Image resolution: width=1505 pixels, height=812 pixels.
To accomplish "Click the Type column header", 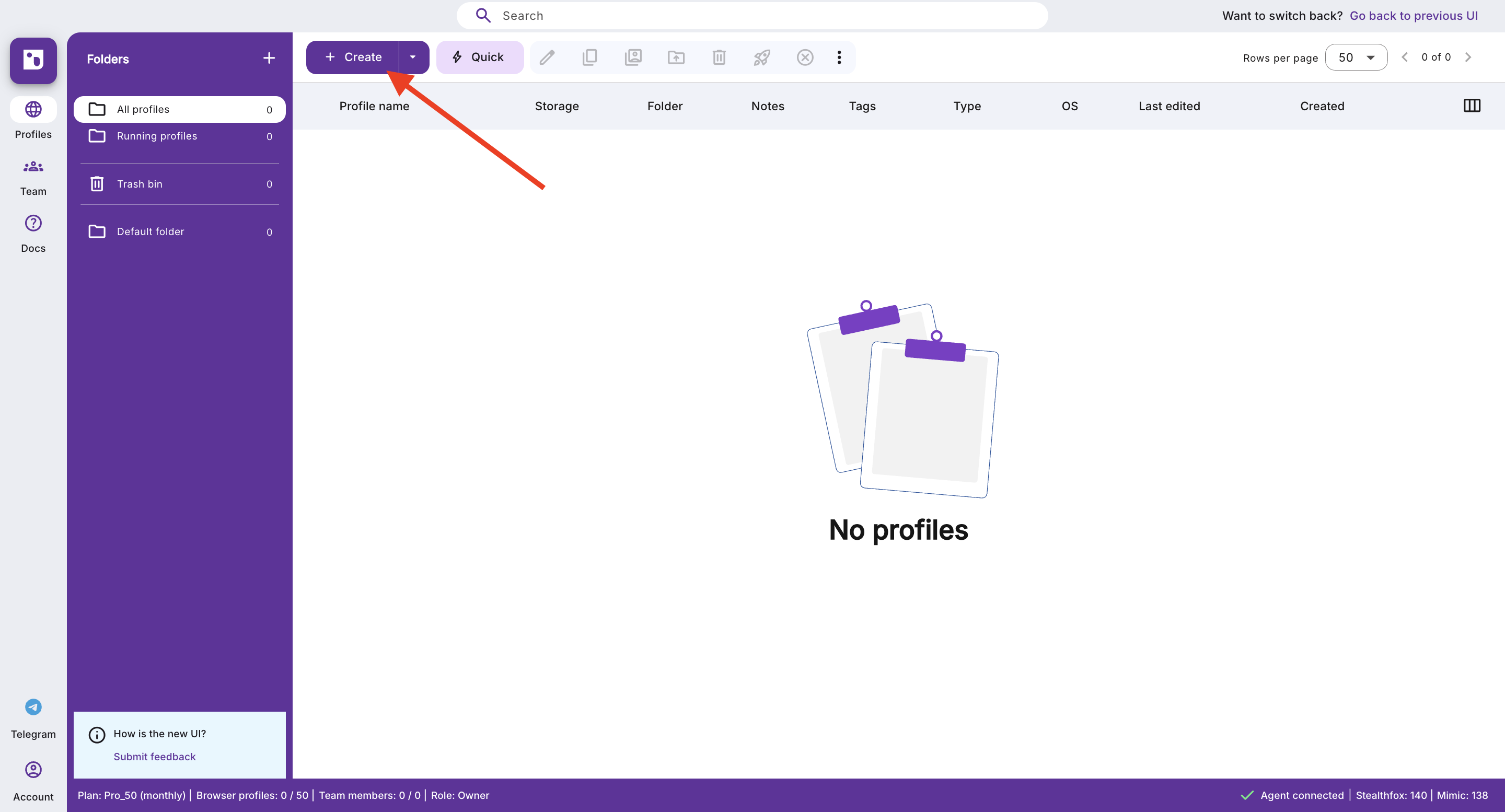I will 967,106.
